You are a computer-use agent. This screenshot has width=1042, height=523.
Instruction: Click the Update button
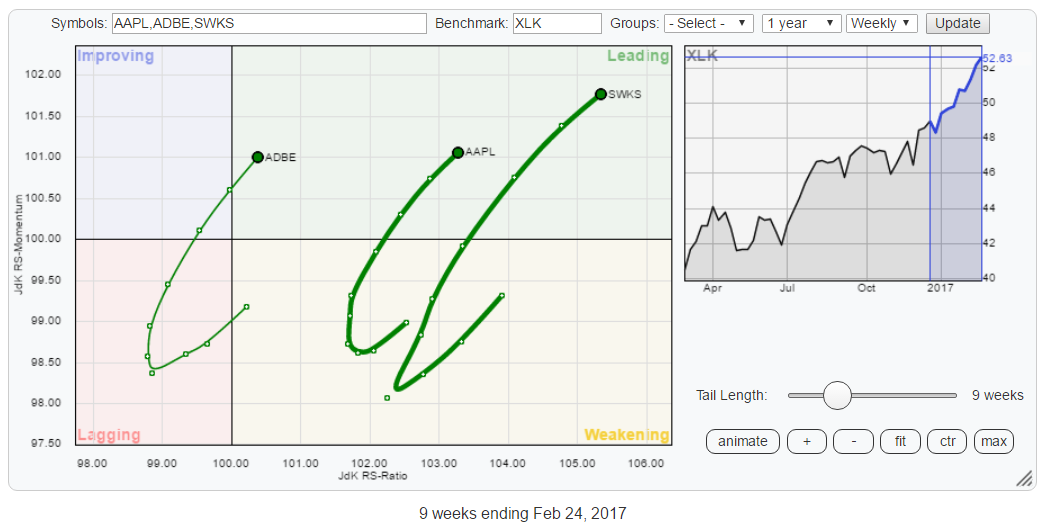coord(958,23)
